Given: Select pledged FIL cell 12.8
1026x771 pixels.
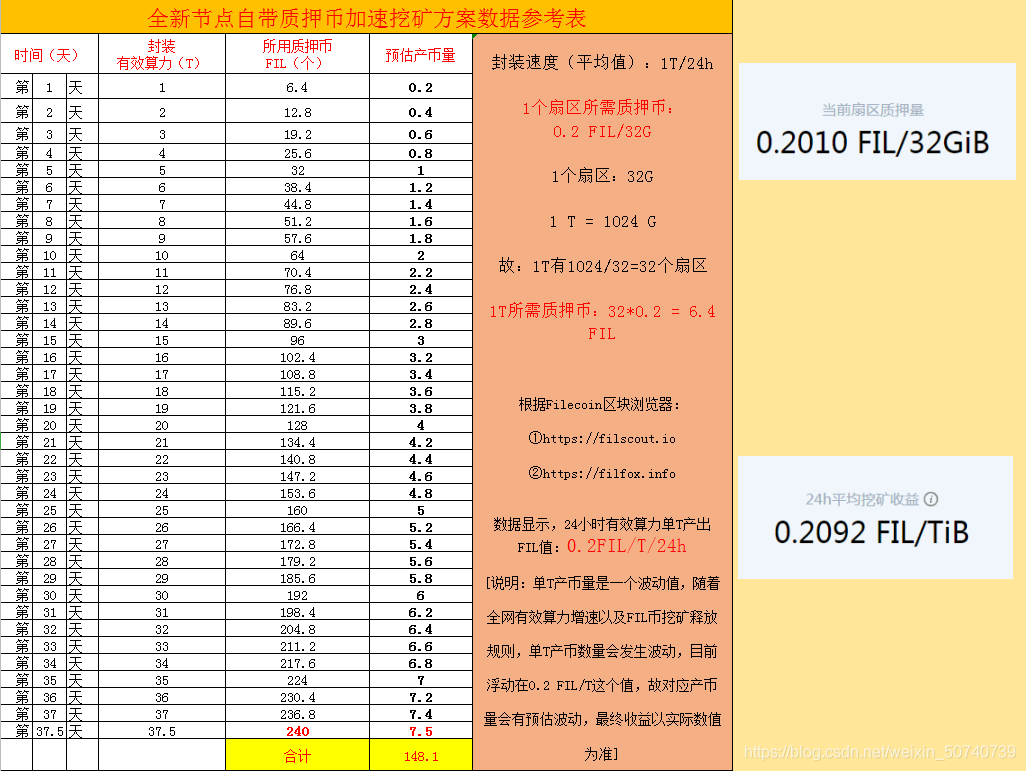Looking at the screenshot, I should [297, 112].
